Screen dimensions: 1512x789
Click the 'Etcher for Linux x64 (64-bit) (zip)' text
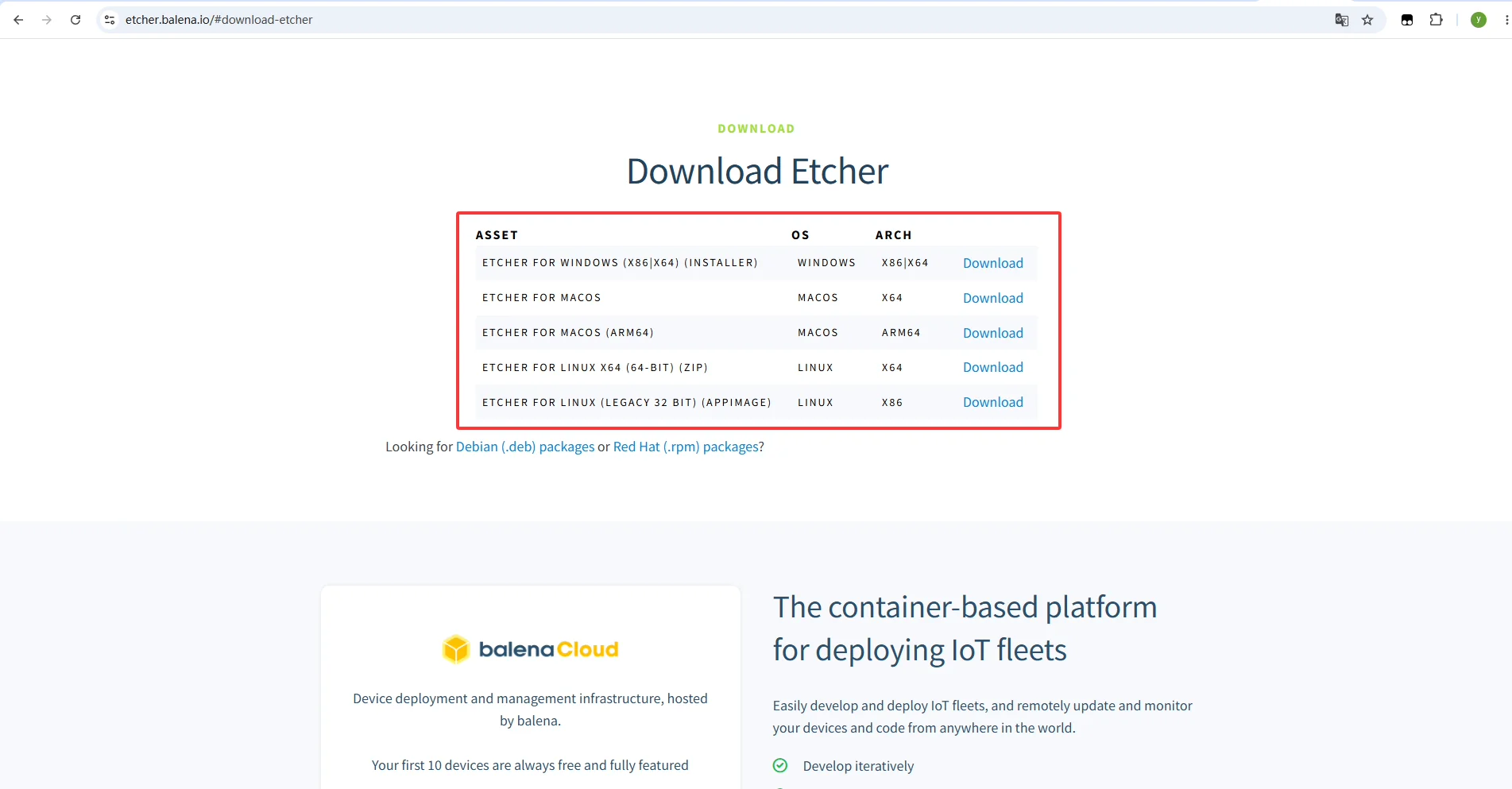pos(595,368)
